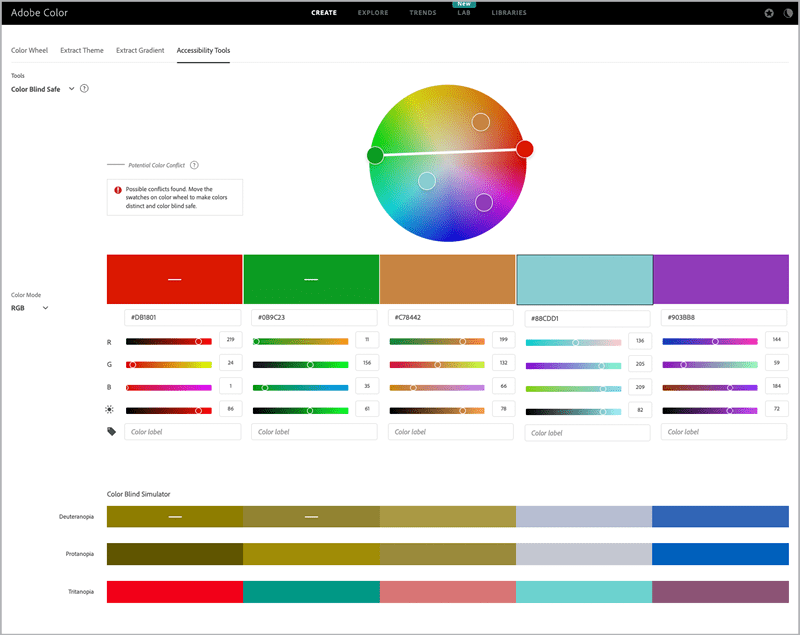800x635 pixels.
Task: Select the purple handle on the color wheel
Action: click(484, 202)
